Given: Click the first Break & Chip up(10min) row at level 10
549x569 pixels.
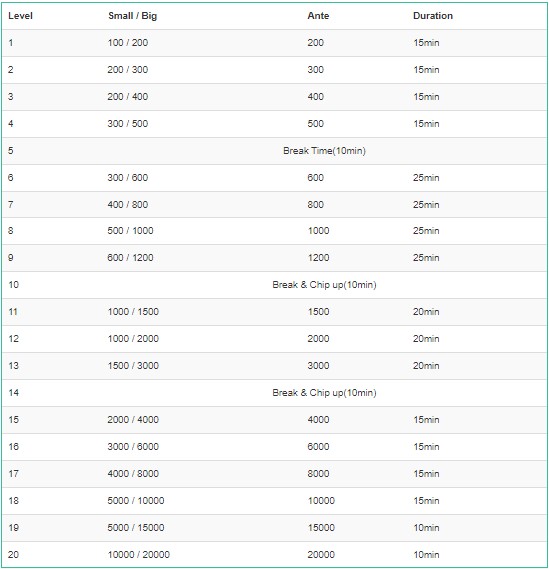Looking at the screenshot, I should pos(275,285).
